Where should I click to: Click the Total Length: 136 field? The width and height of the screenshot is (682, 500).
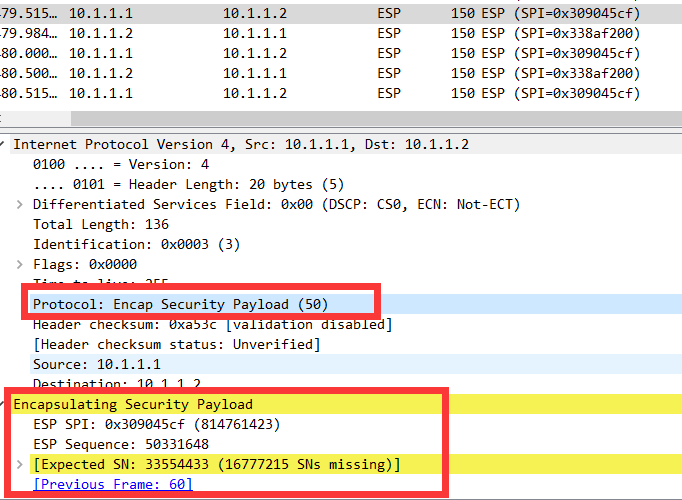coord(100,224)
